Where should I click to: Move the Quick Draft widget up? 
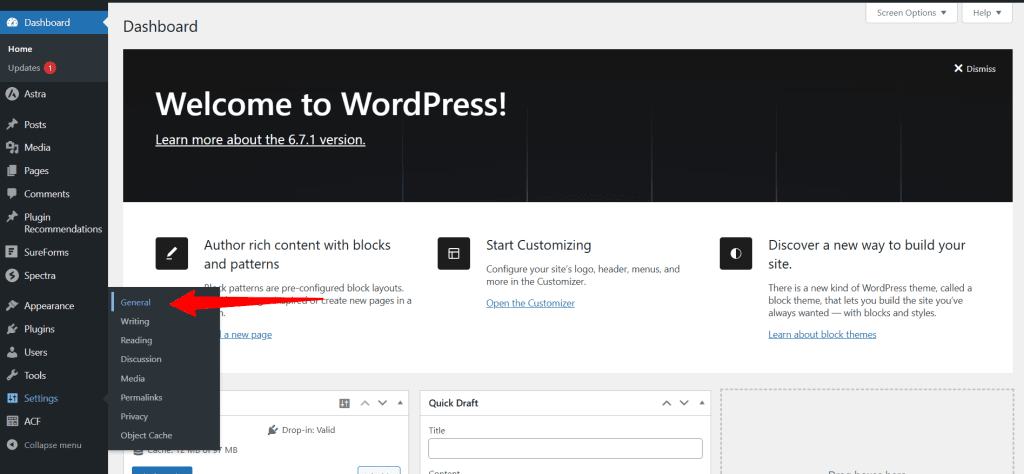[x=666, y=403]
